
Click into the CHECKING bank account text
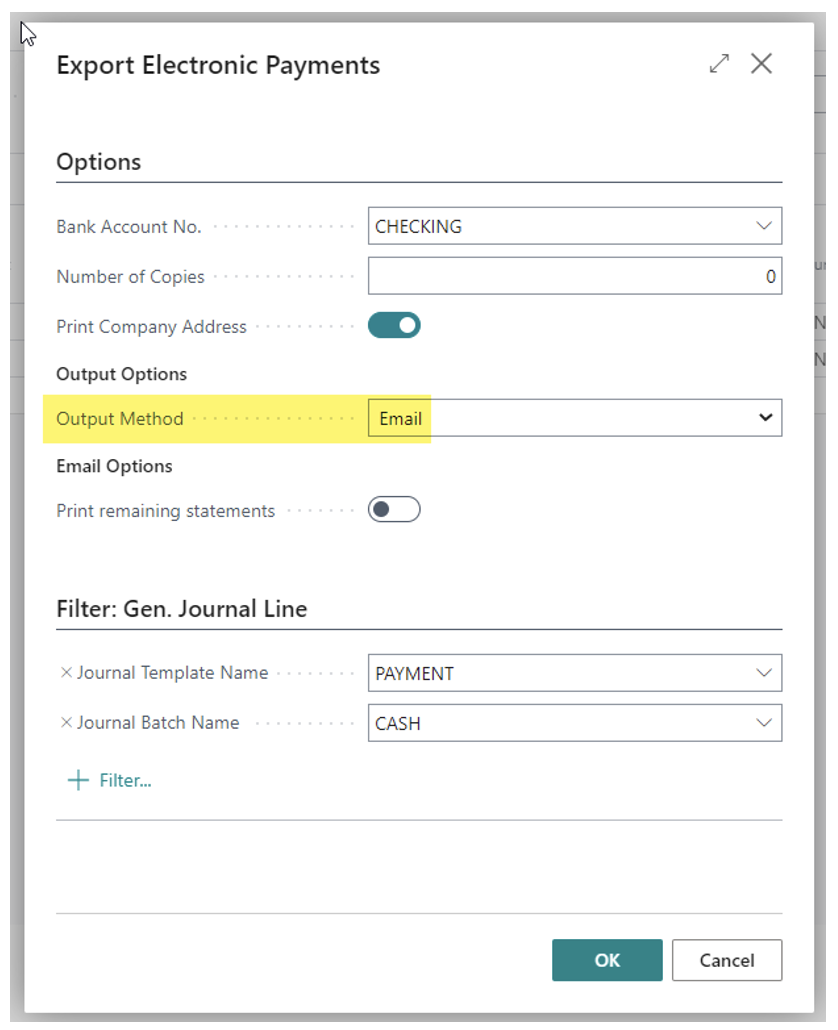(x=418, y=226)
